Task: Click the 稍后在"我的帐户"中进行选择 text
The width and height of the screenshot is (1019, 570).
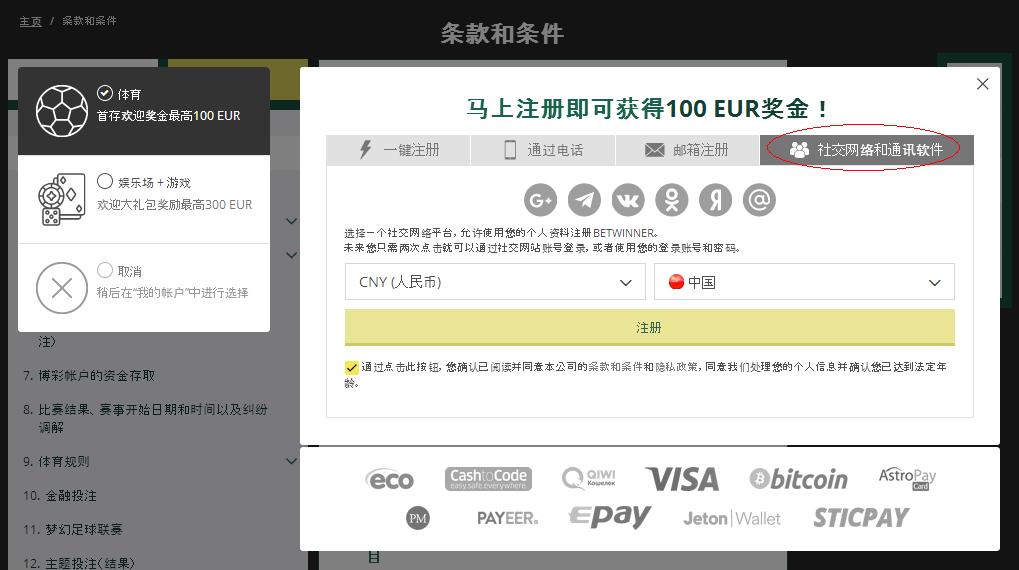Action: pyautogui.click(x=172, y=293)
